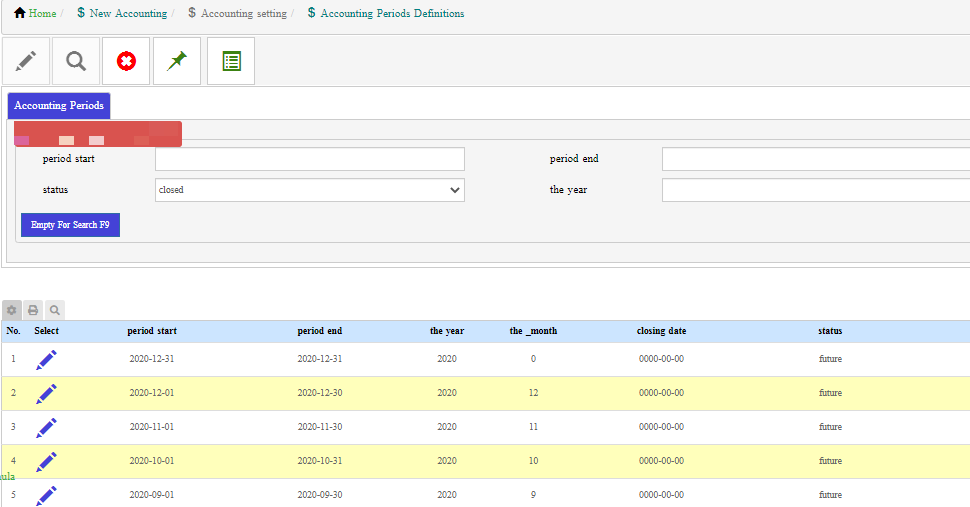The height and width of the screenshot is (507, 970).
Task: Click the grid settings gear icon
Action: click(x=12, y=310)
